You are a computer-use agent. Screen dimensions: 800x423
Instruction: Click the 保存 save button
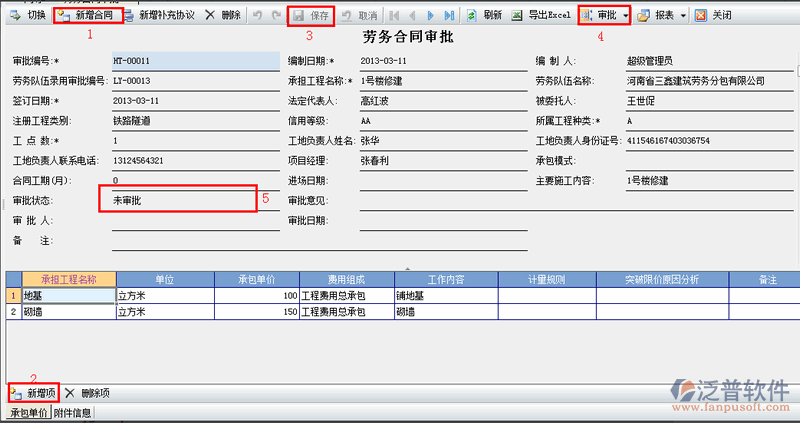[x=311, y=16]
